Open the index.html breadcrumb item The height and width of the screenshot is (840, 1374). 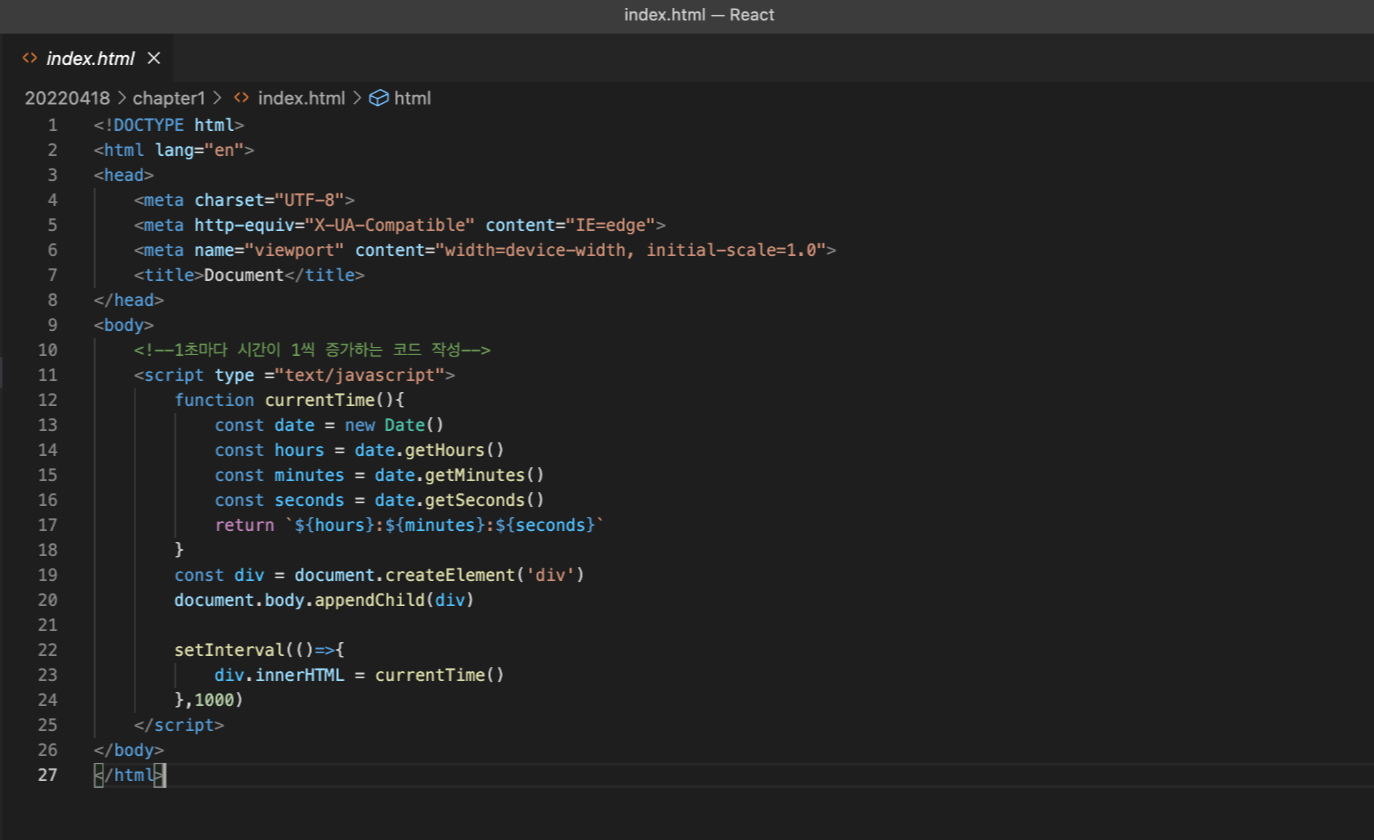click(x=301, y=98)
